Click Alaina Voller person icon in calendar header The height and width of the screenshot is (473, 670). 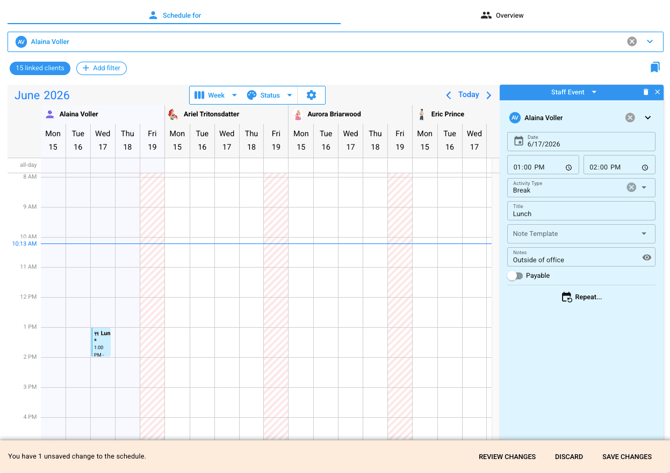click(50, 114)
